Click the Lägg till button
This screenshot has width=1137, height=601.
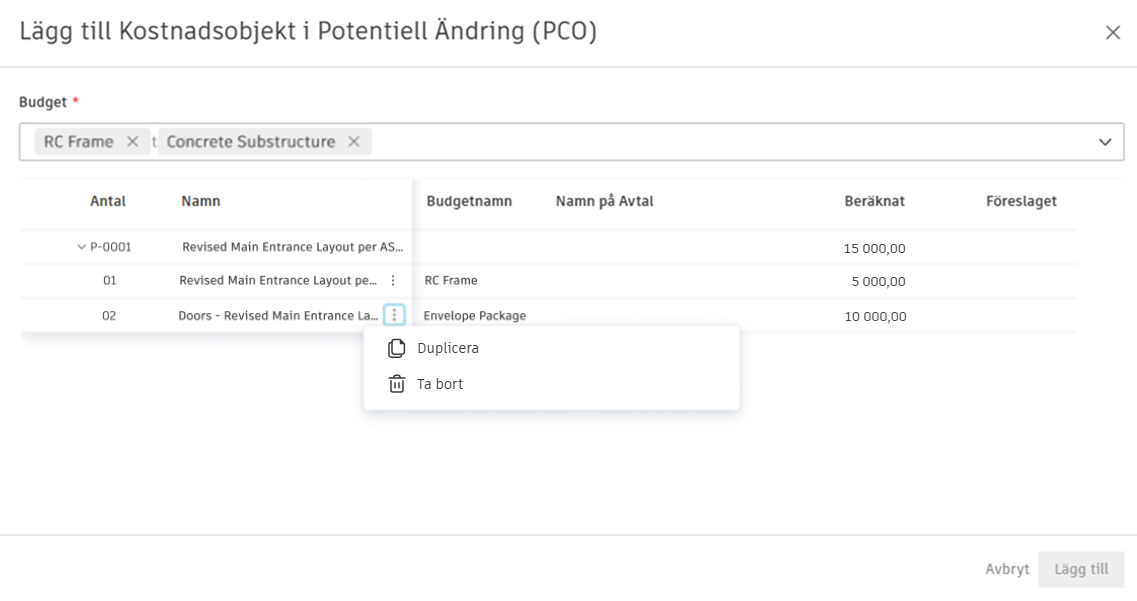(1081, 568)
